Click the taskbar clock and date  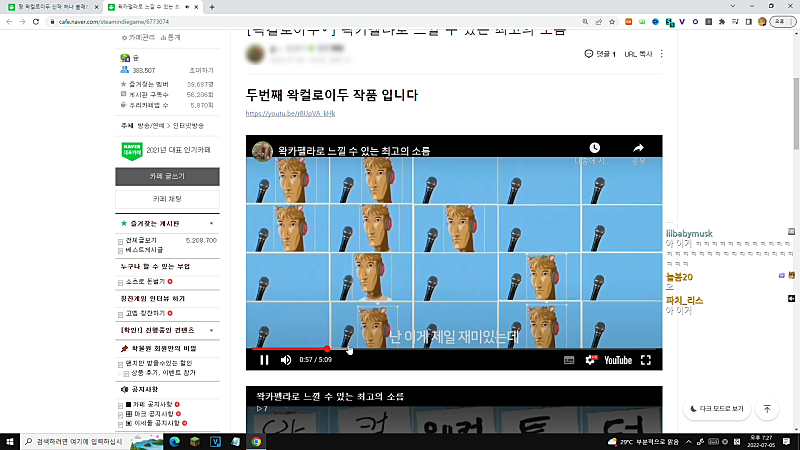(761, 442)
